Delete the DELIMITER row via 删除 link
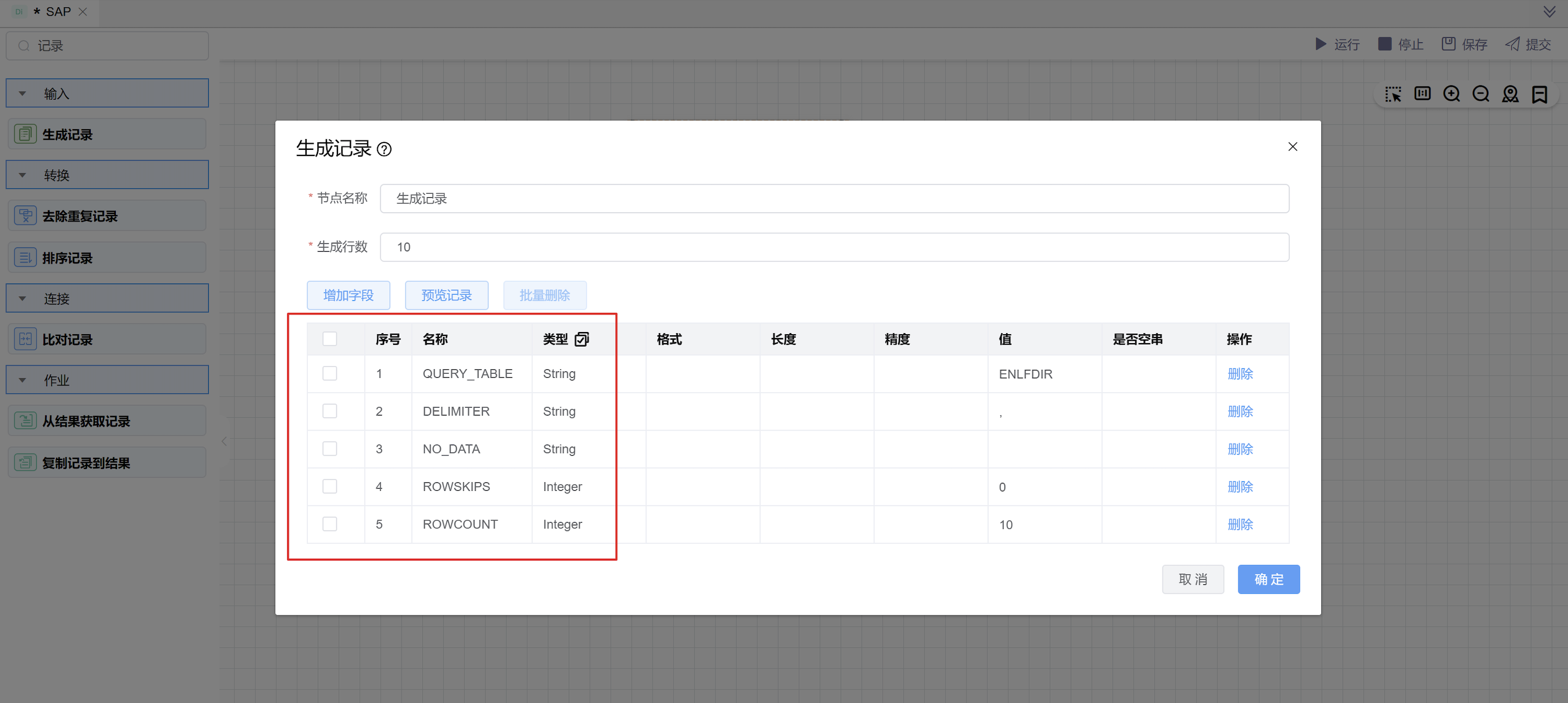This screenshot has height=703, width=1568. point(1240,411)
